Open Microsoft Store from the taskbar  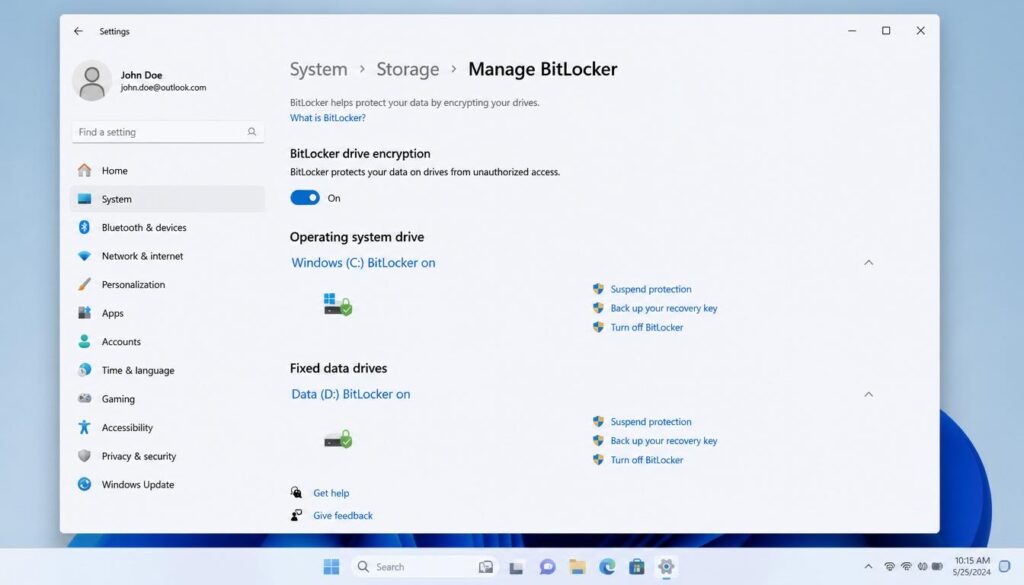637,567
